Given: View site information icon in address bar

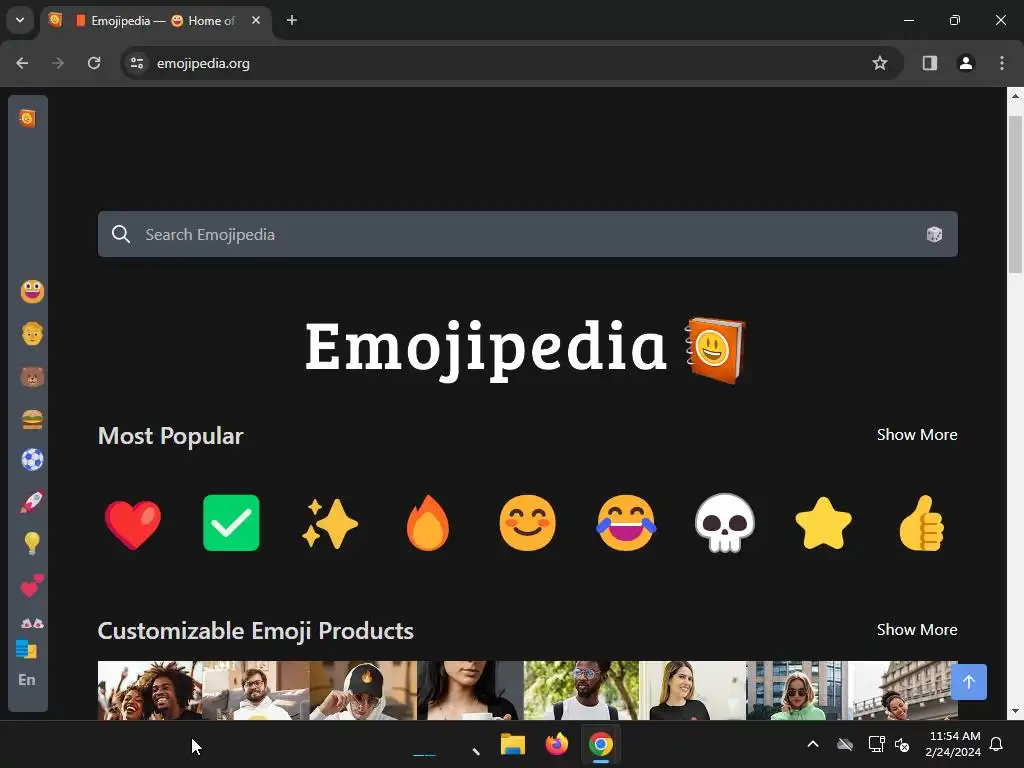Looking at the screenshot, I should pos(137,63).
